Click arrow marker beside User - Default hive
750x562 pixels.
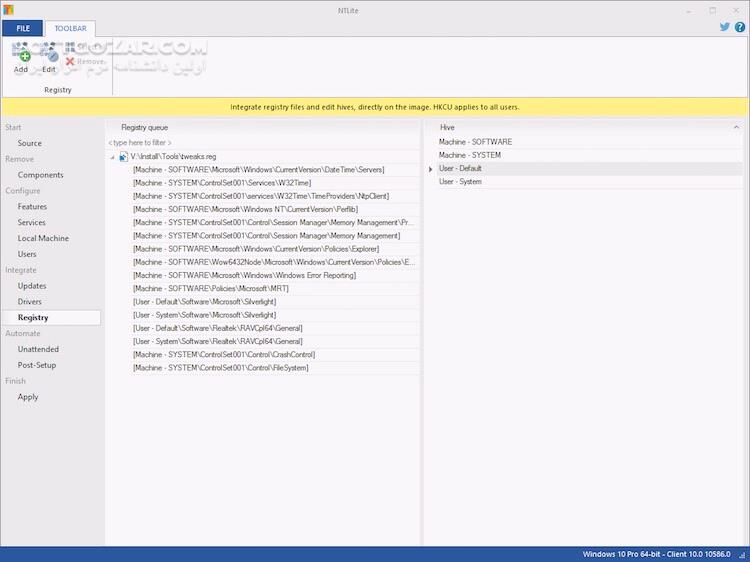(x=431, y=169)
